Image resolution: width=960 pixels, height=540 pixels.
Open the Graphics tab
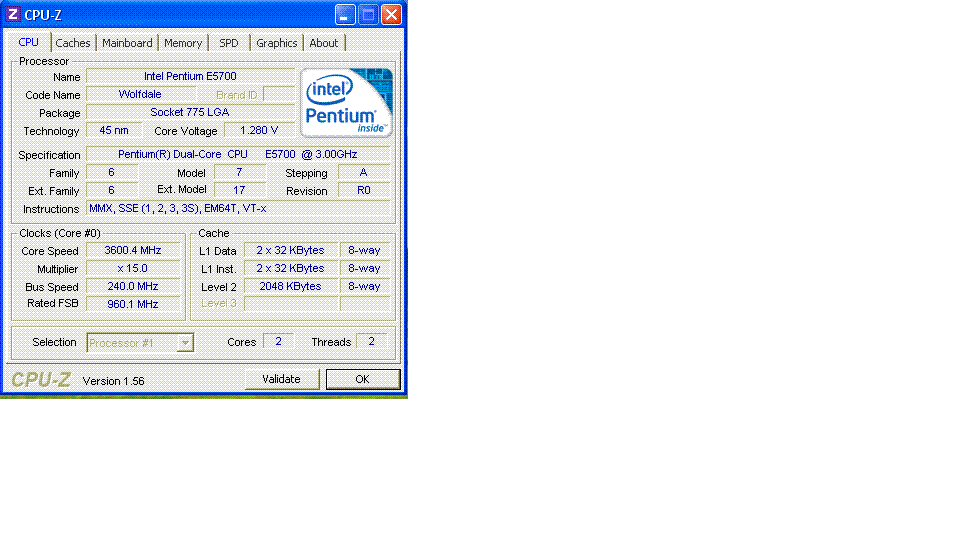[x=277, y=43]
